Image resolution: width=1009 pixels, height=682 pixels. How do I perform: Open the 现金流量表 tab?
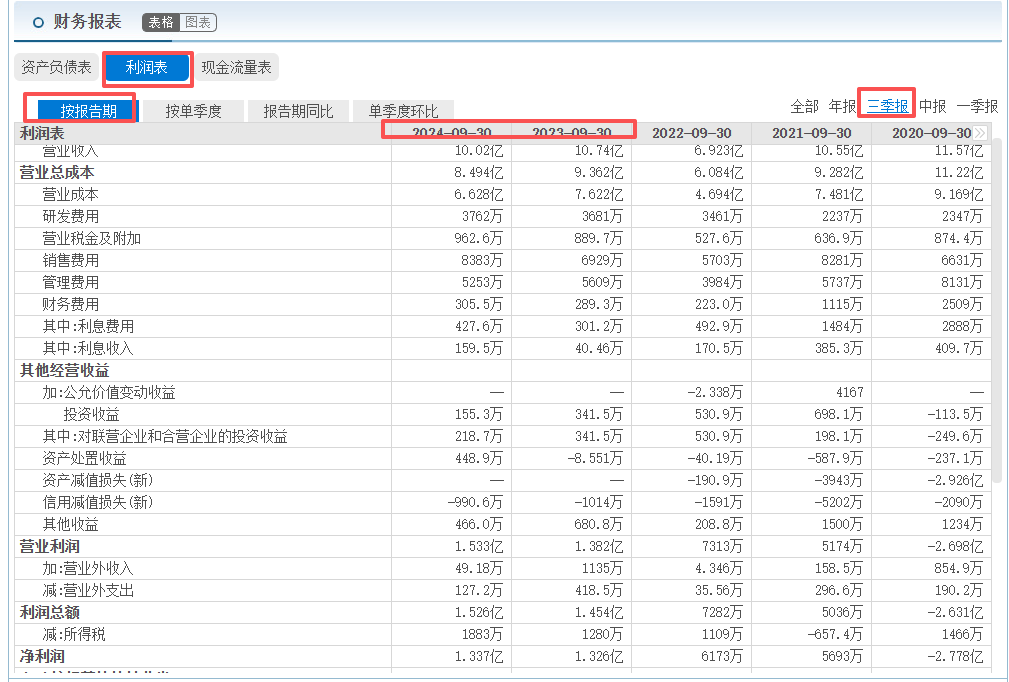click(236, 67)
